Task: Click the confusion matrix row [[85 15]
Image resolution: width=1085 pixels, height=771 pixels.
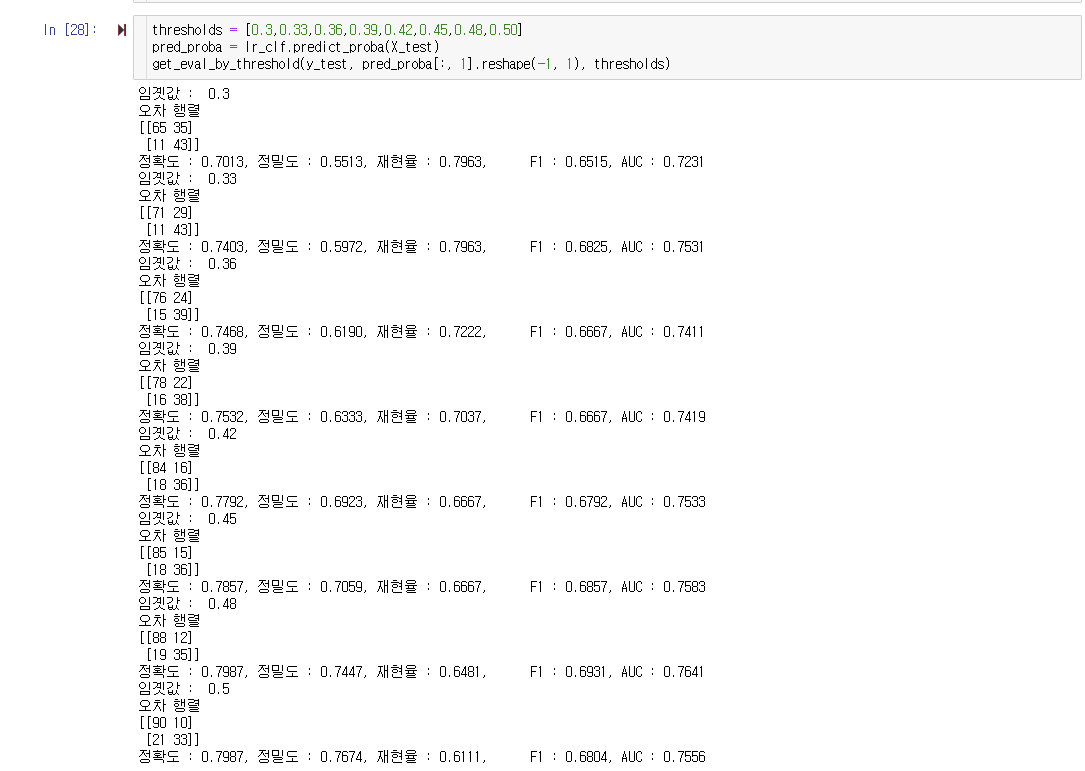Action: tap(166, 553)
